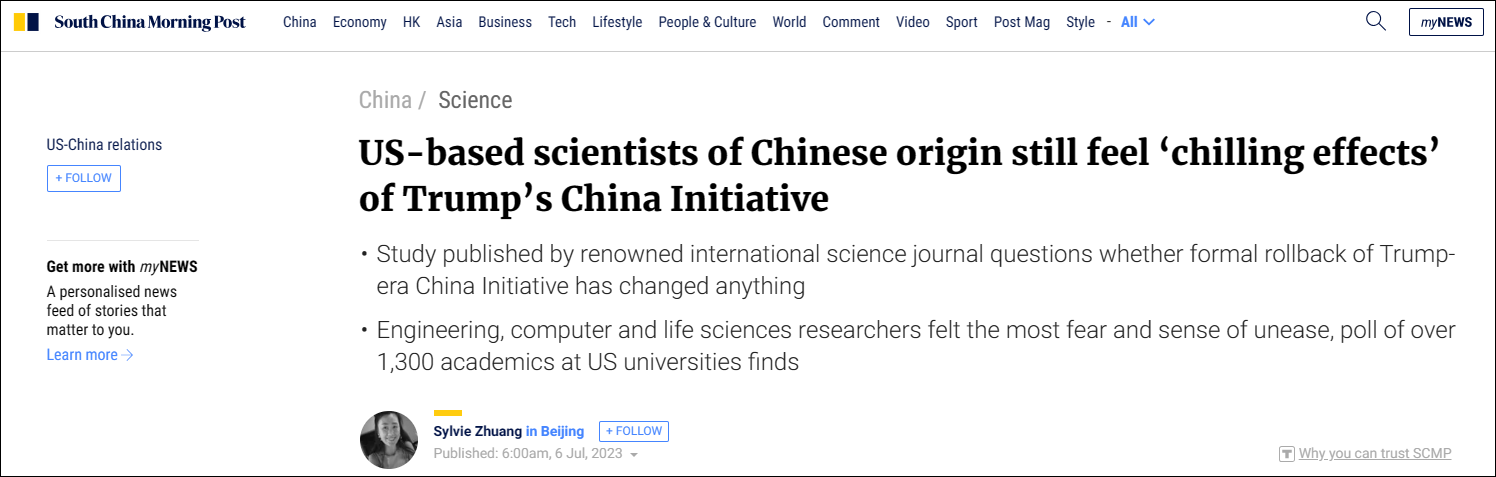Viewport: 1496px width, 477px height.
Task: Follow author Sylvie Zhuang
Action: (634, 431)
